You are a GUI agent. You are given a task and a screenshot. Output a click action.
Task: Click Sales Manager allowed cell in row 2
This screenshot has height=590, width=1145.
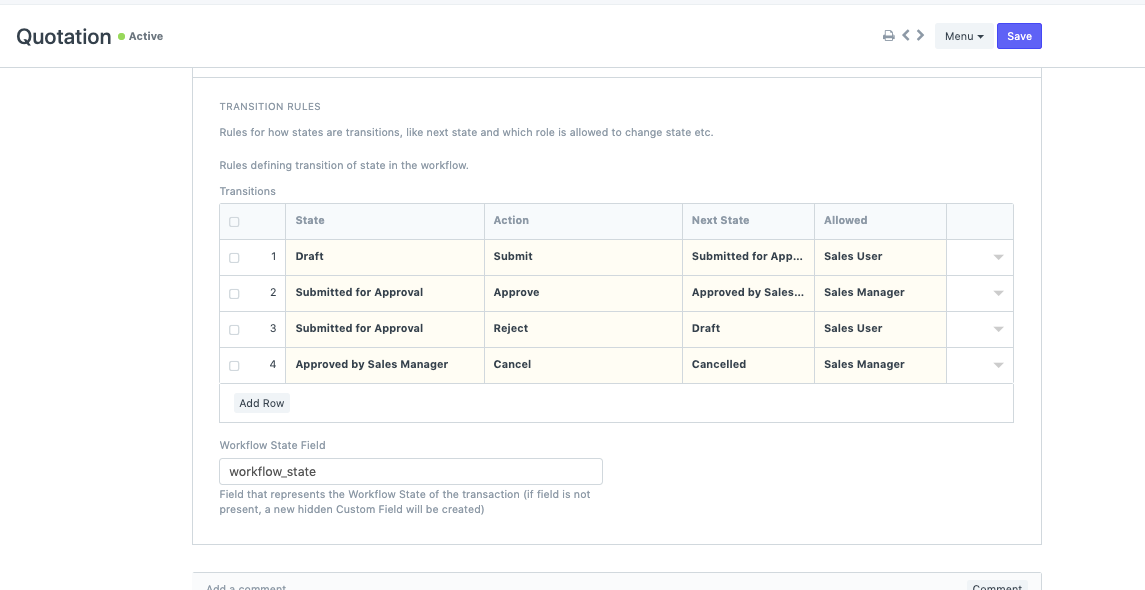click(x=879, y=293)
